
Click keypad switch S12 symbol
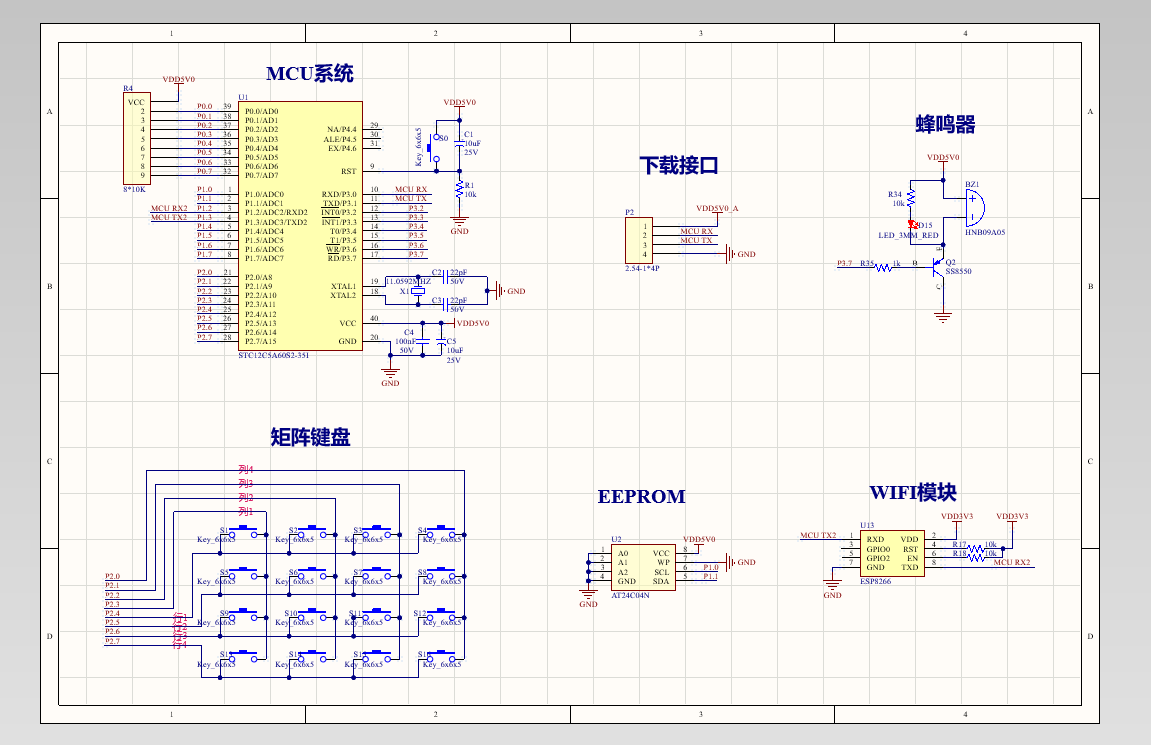(x=442, y=614)
